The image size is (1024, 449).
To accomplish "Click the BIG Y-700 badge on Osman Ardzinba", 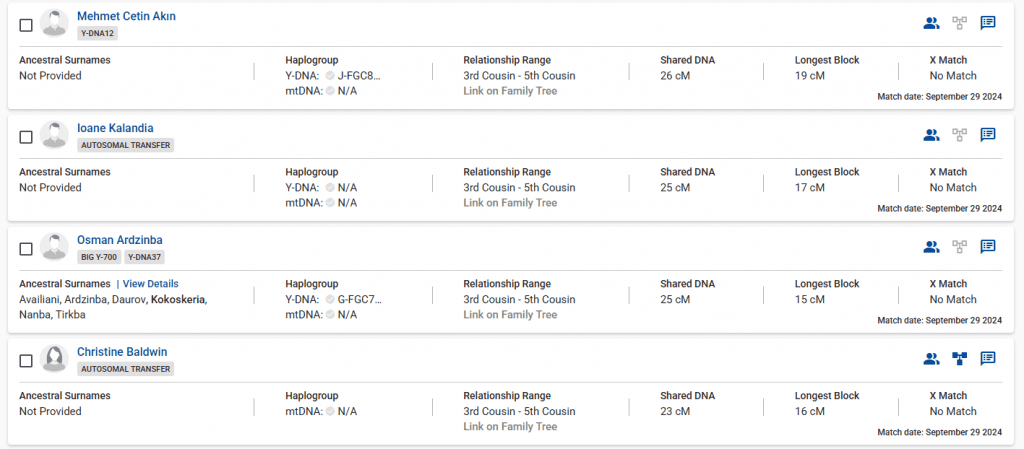I will pos(99,257).
